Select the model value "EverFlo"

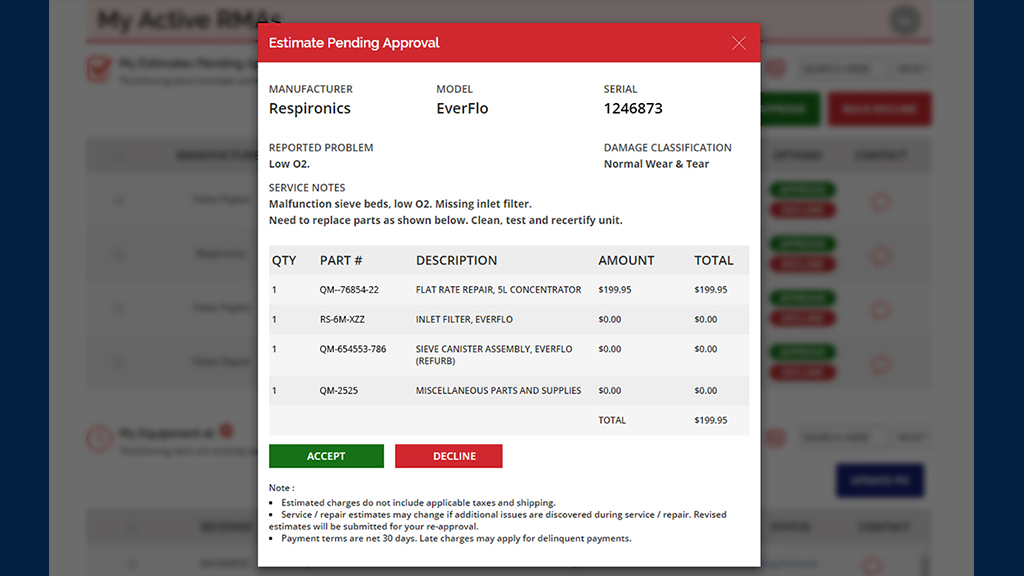pos(462,108)
